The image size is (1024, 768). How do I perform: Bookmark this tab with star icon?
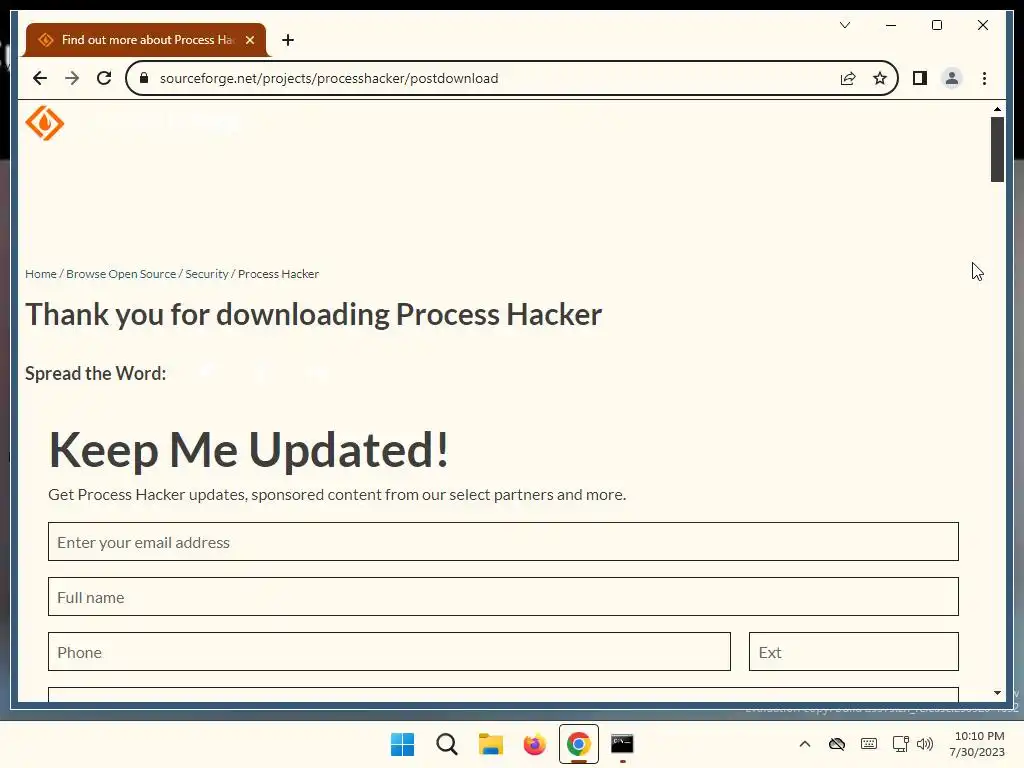[880, 78]
